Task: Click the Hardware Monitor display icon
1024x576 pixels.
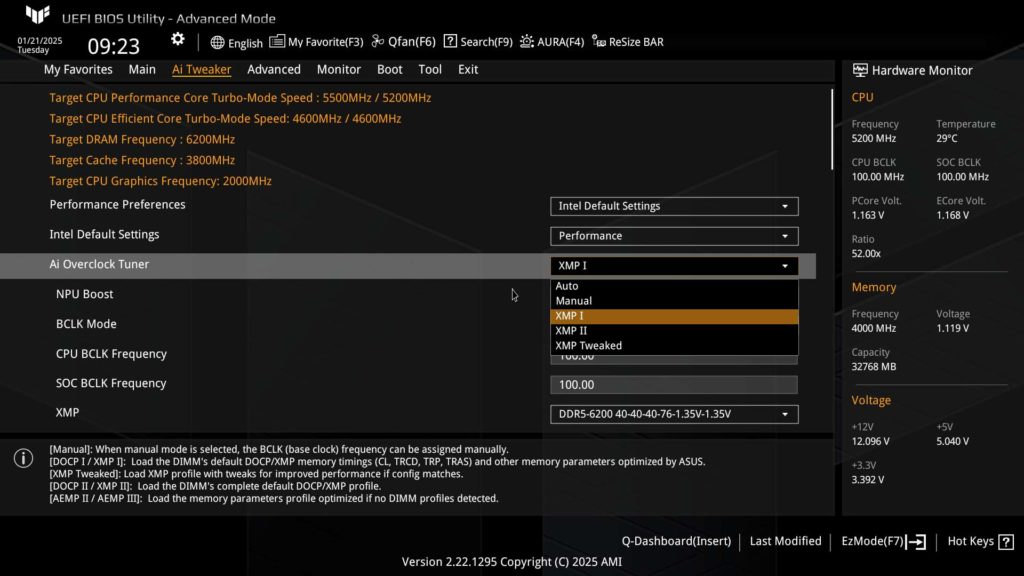Action: [x=860, y=70]
